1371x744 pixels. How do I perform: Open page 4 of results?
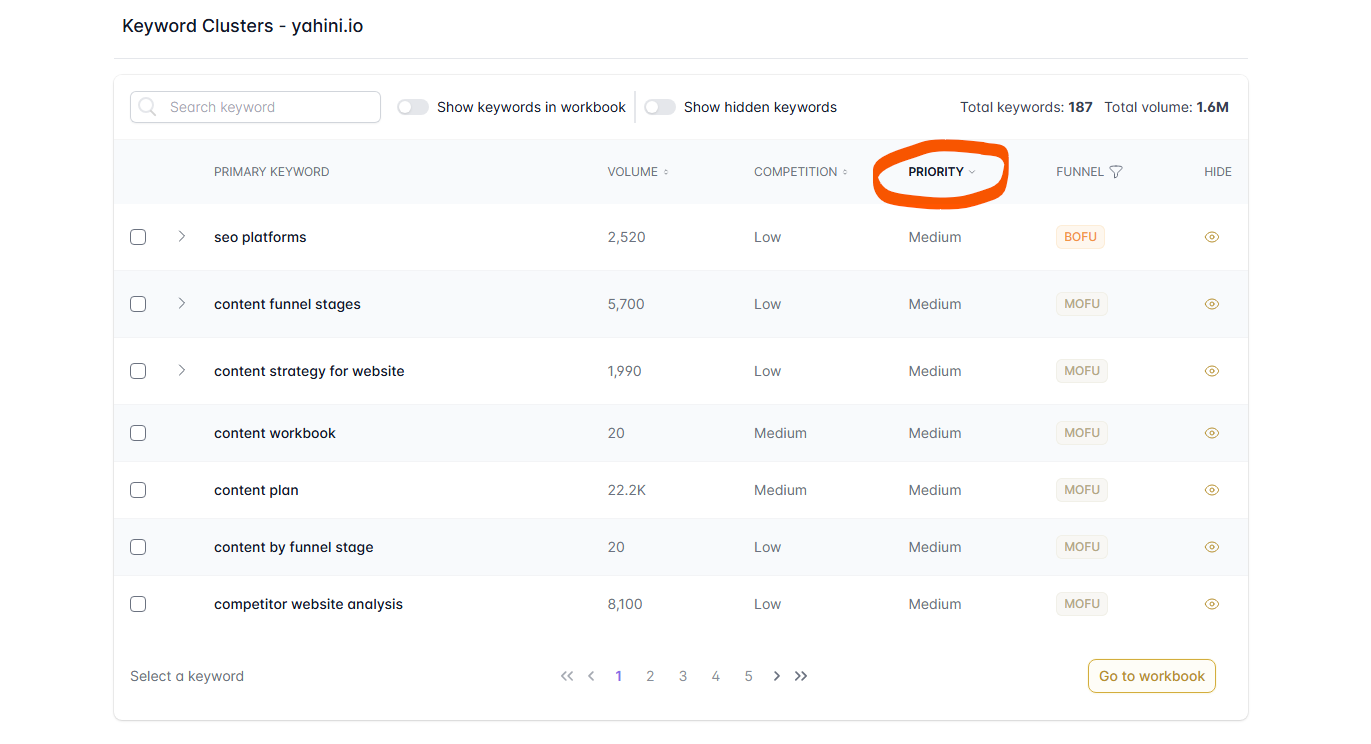coord(716,676)
